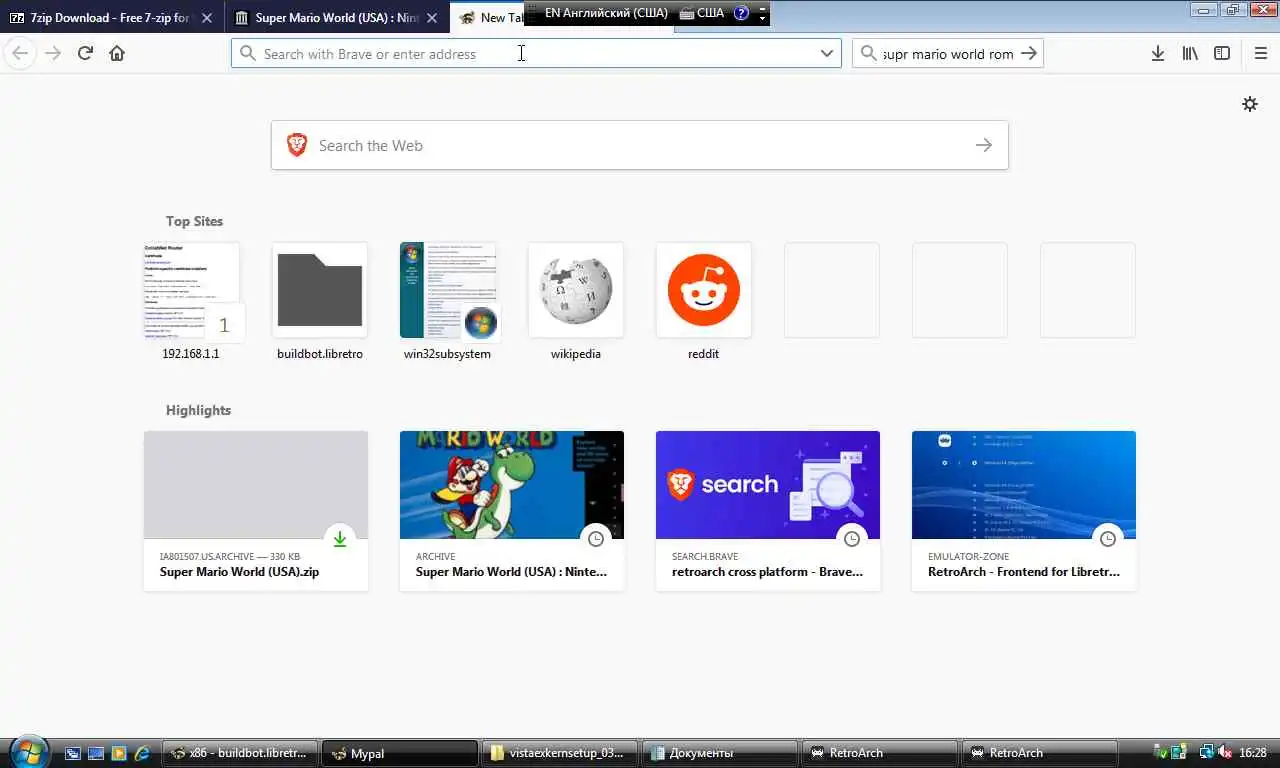
Task: Click the volume icon in system tray
Action: (x=1225, y=753)
